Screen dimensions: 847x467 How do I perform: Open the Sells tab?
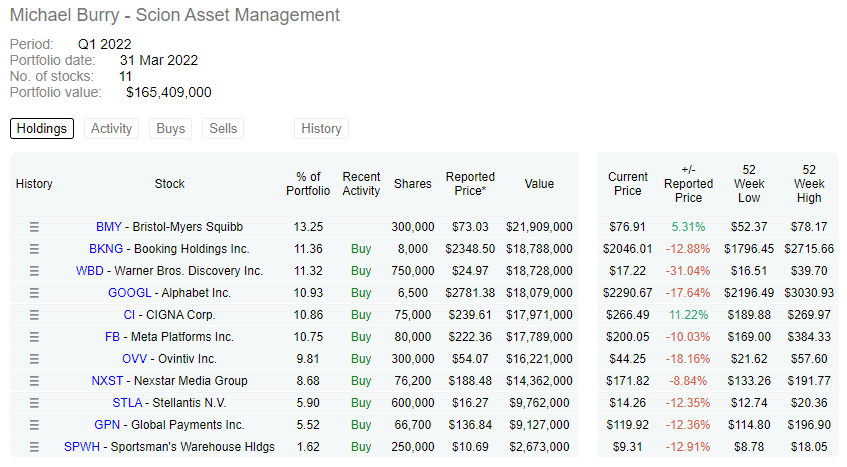pyautogui.click(x=223, y=128)
